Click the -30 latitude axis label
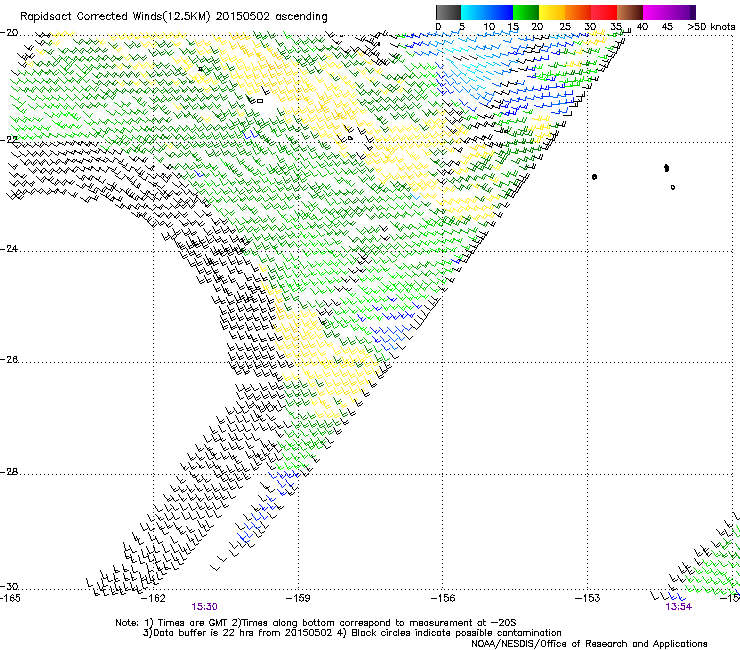 click(x=9, y=587)
